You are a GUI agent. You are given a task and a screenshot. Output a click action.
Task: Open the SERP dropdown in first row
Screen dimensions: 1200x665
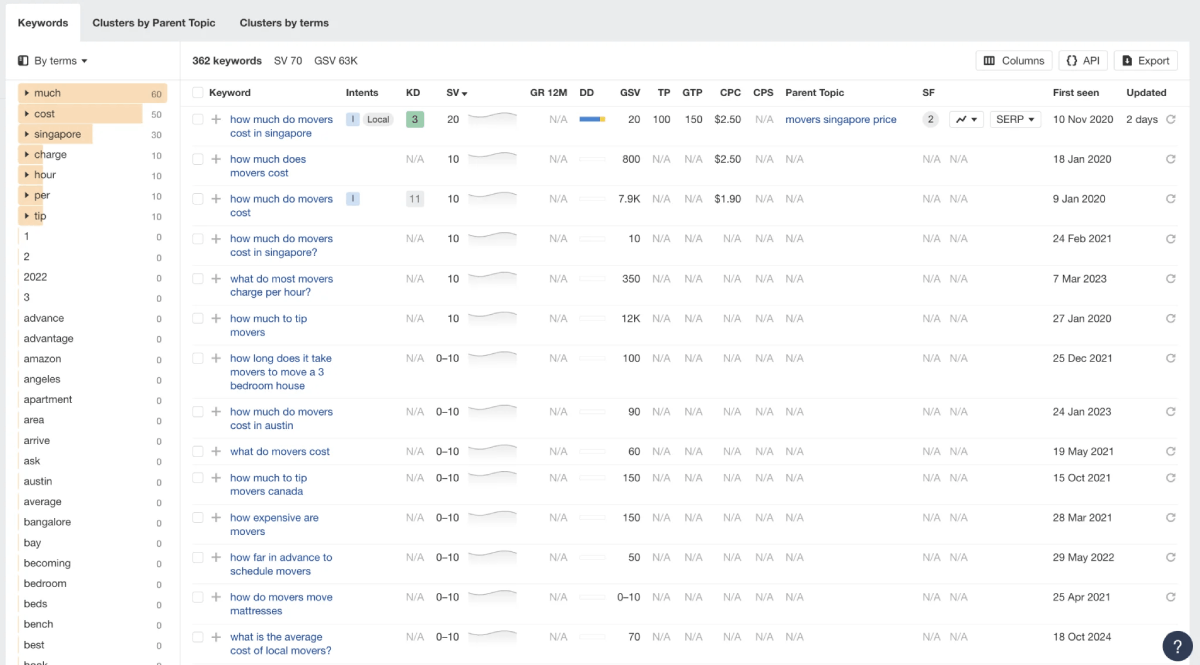pyautogui.click(x=1015, y=119)
